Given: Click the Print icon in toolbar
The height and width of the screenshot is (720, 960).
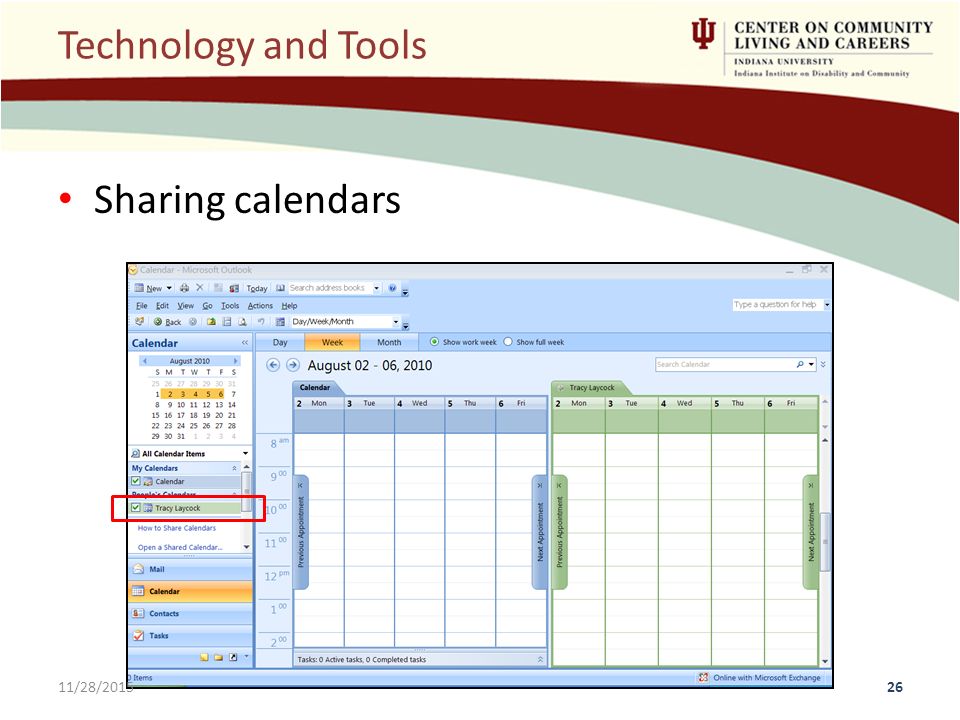Looking at the screenshot, I should [x=184, y=288].
